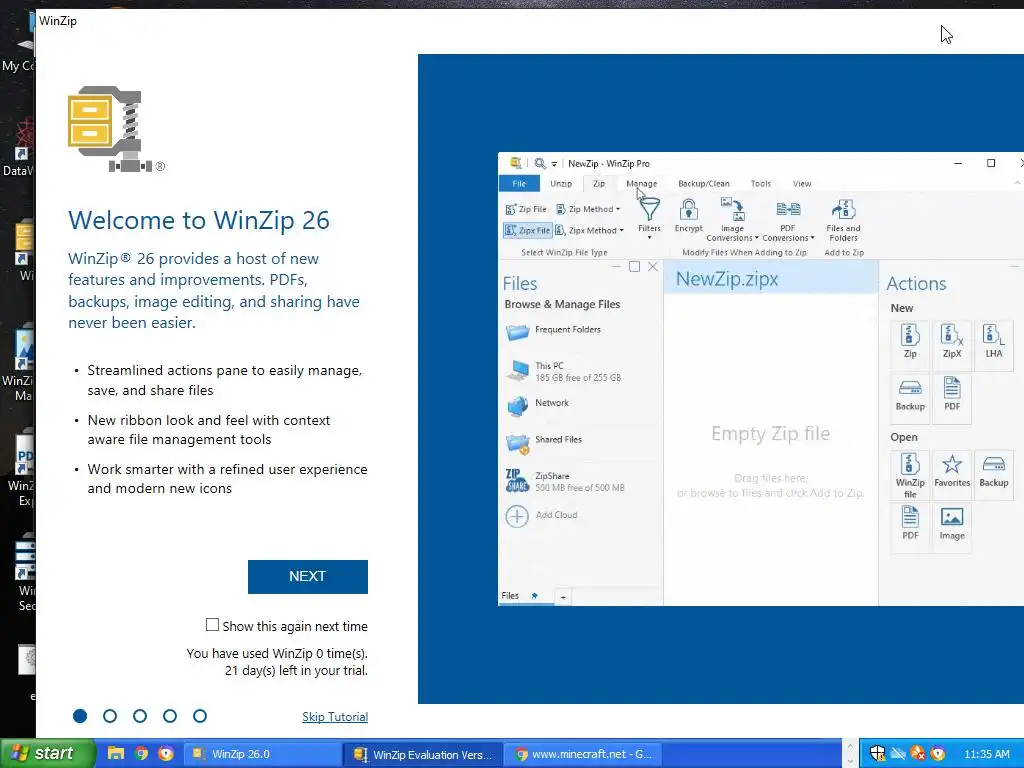The width and height of the screenshot is (1024, 768).
Task: Open PDF Conversions dropdown in preview ribbon
Action: (788, 219)
